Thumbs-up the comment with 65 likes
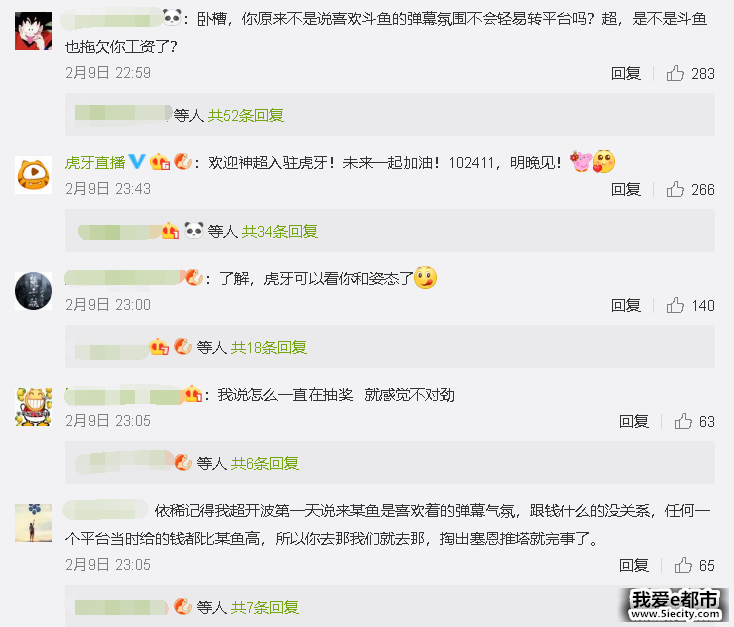The height and width of the screenshot is (627, 734). (x=683, y=565)
